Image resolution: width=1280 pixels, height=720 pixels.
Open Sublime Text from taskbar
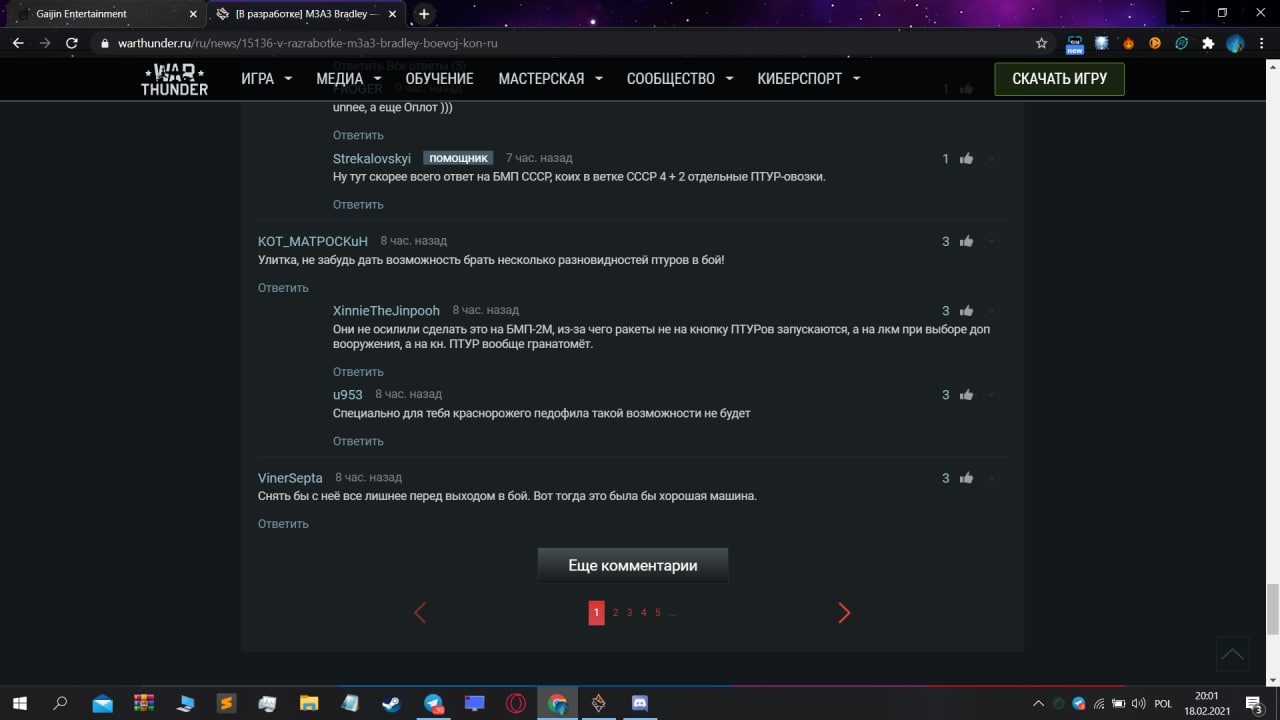226,703
